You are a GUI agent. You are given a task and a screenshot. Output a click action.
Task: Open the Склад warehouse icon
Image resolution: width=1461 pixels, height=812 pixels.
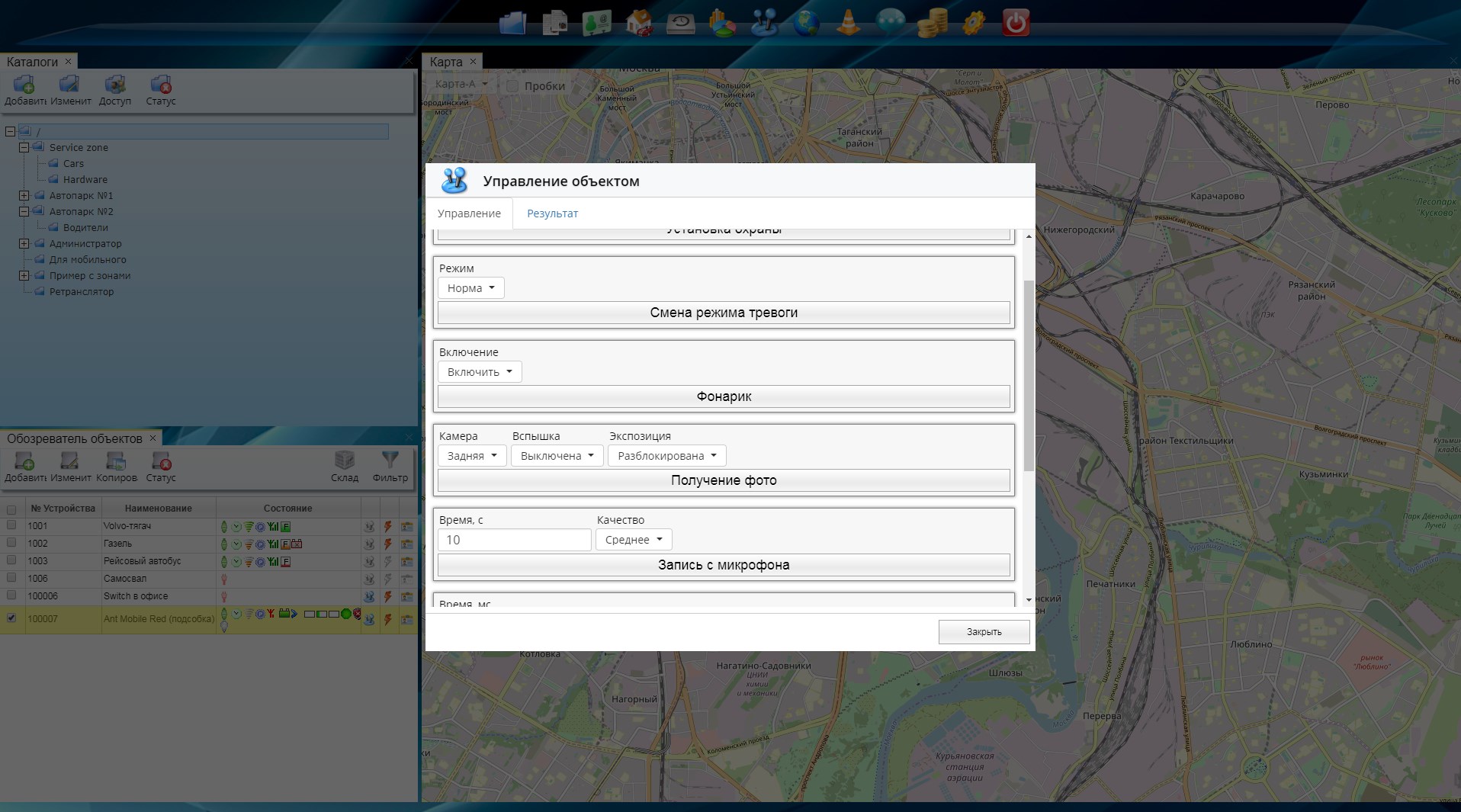click(x=344, y=461)
